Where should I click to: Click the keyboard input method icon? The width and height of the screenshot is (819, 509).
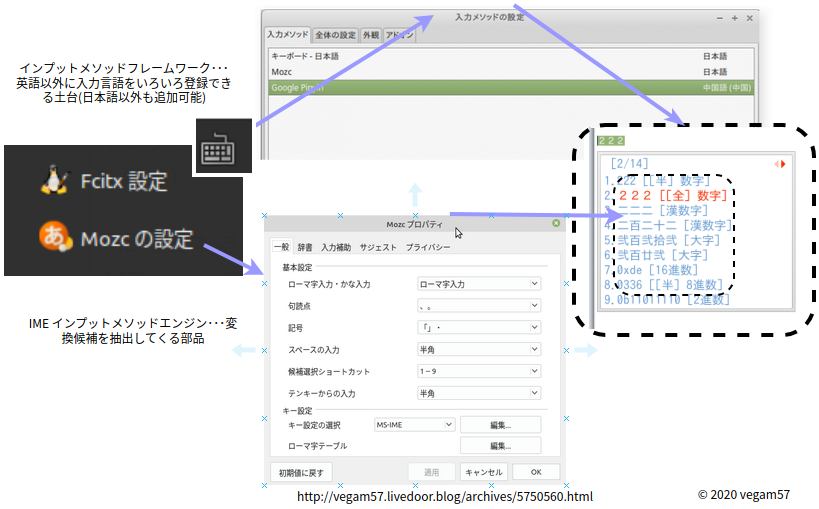218,149
